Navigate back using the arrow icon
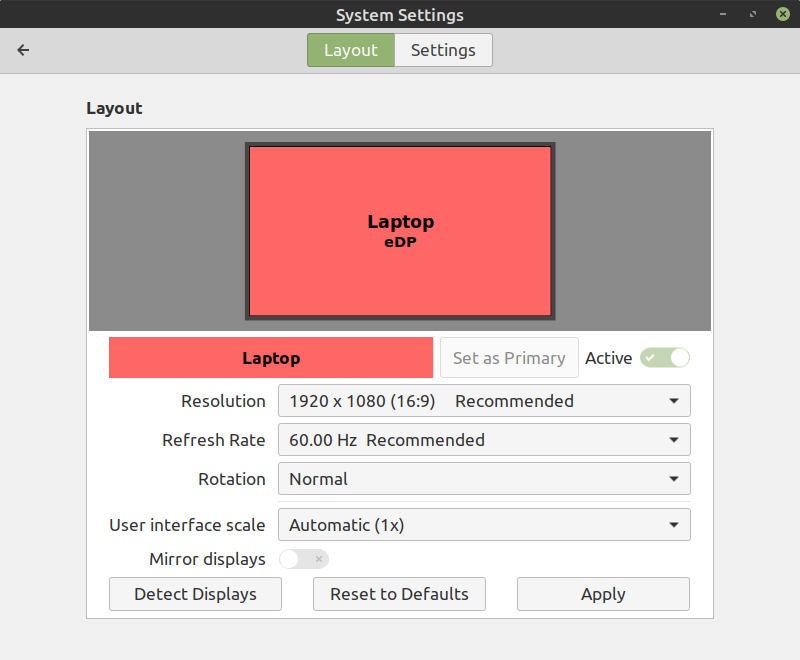The image size is (800, 660). click(x=23, y=49)
